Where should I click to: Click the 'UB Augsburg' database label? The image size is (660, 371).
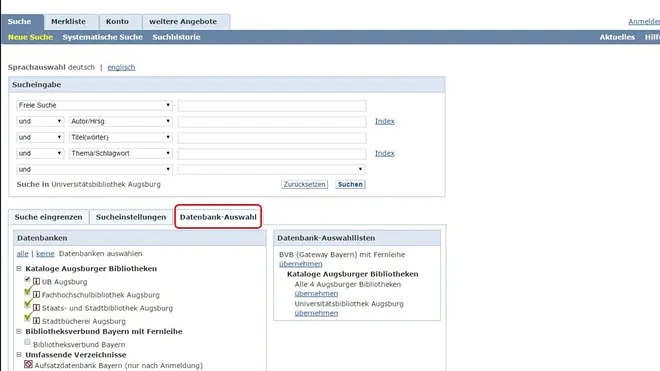[x=64, y=282]
